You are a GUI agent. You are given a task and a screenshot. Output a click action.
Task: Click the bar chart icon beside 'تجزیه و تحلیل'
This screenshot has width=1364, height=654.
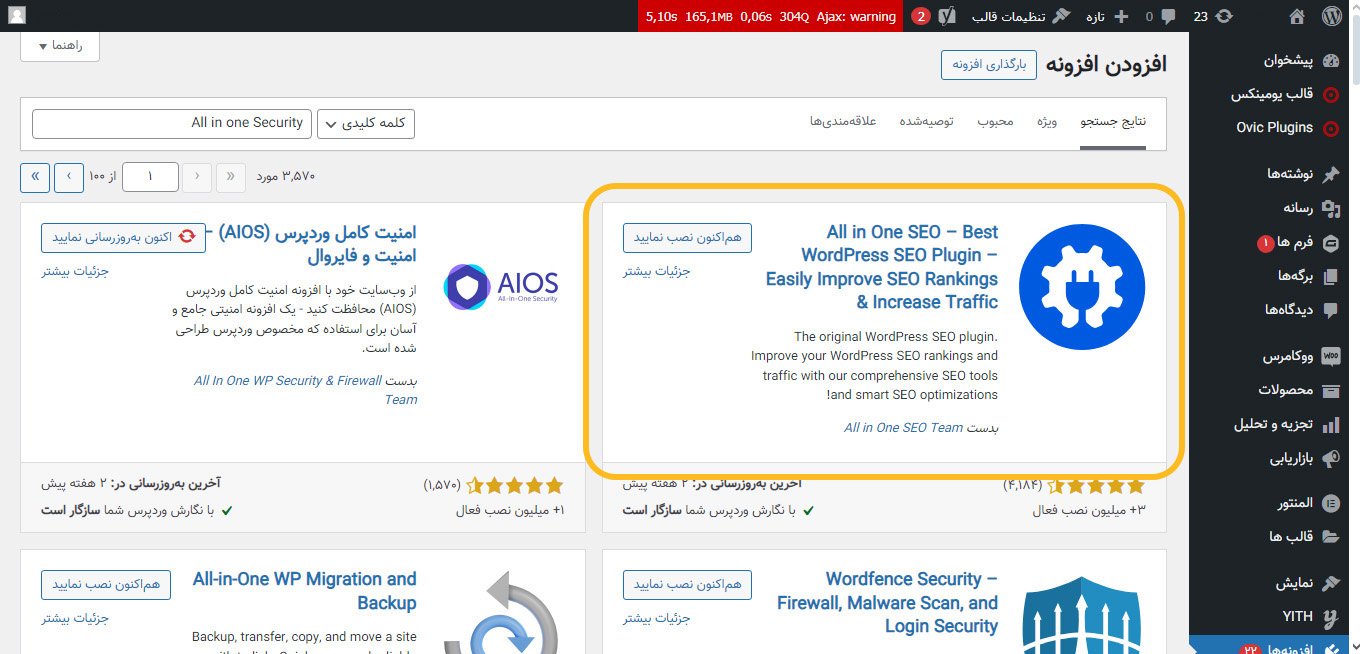tap(1331, 425)
